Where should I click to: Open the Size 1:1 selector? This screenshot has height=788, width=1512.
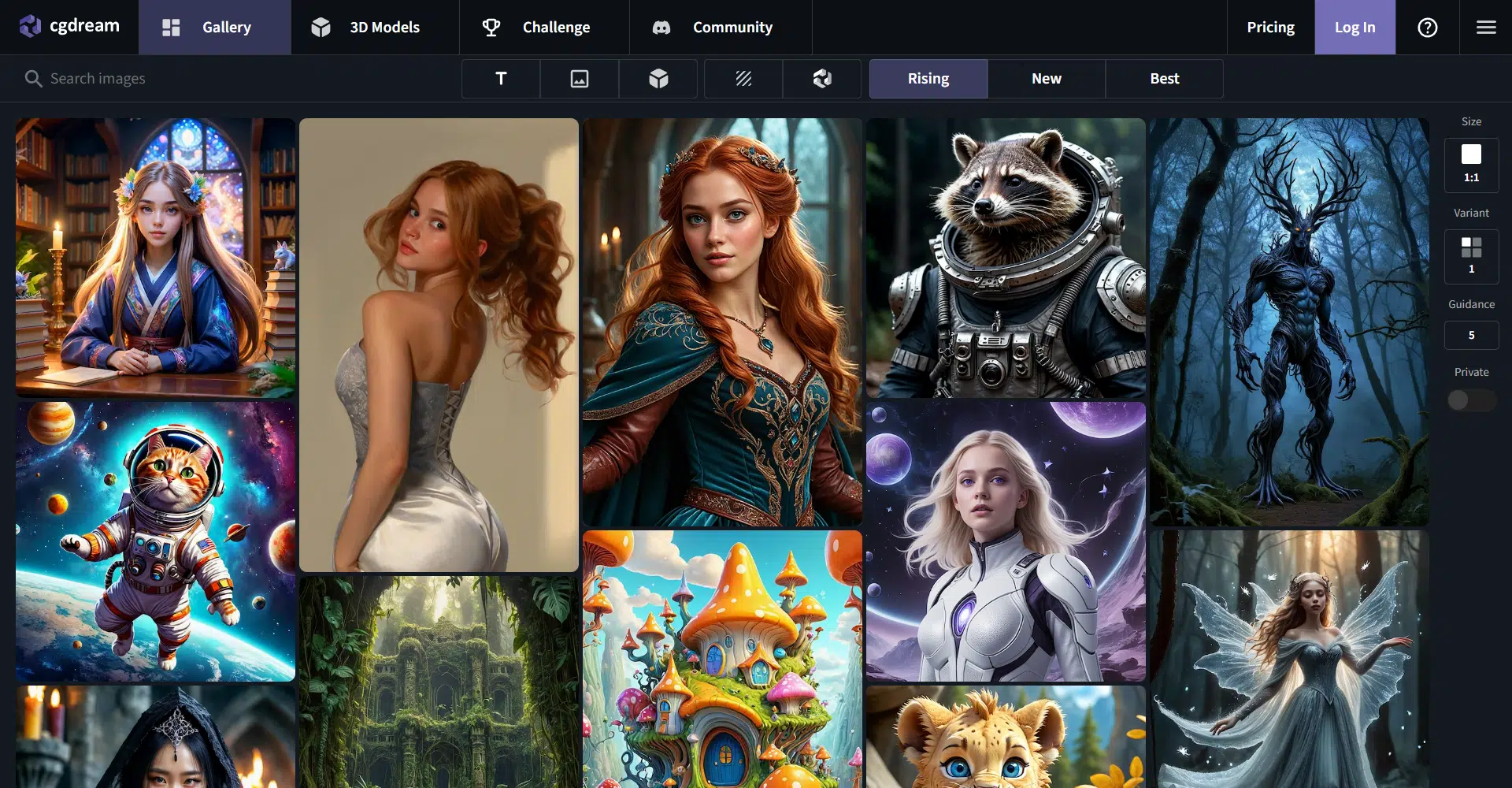[1471, 165]
